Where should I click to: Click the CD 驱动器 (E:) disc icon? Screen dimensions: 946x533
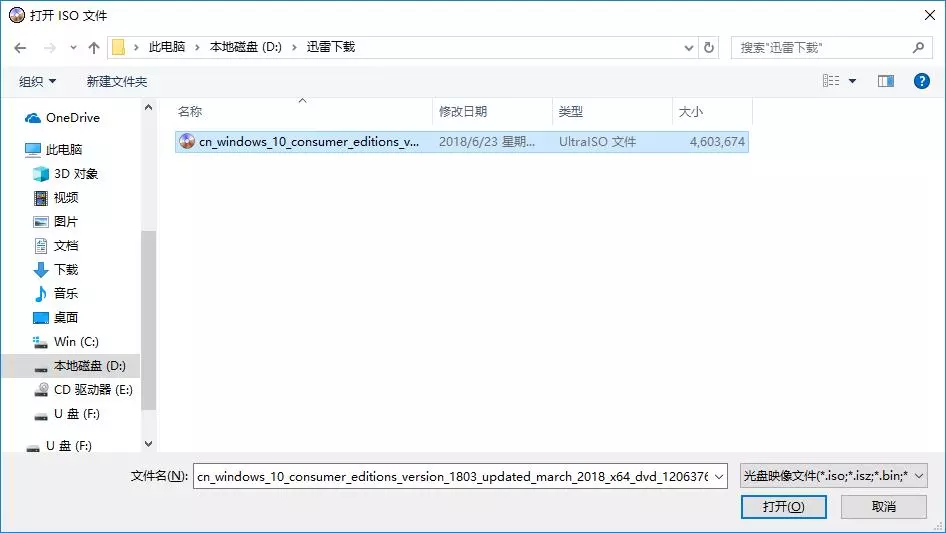point(40,390)
